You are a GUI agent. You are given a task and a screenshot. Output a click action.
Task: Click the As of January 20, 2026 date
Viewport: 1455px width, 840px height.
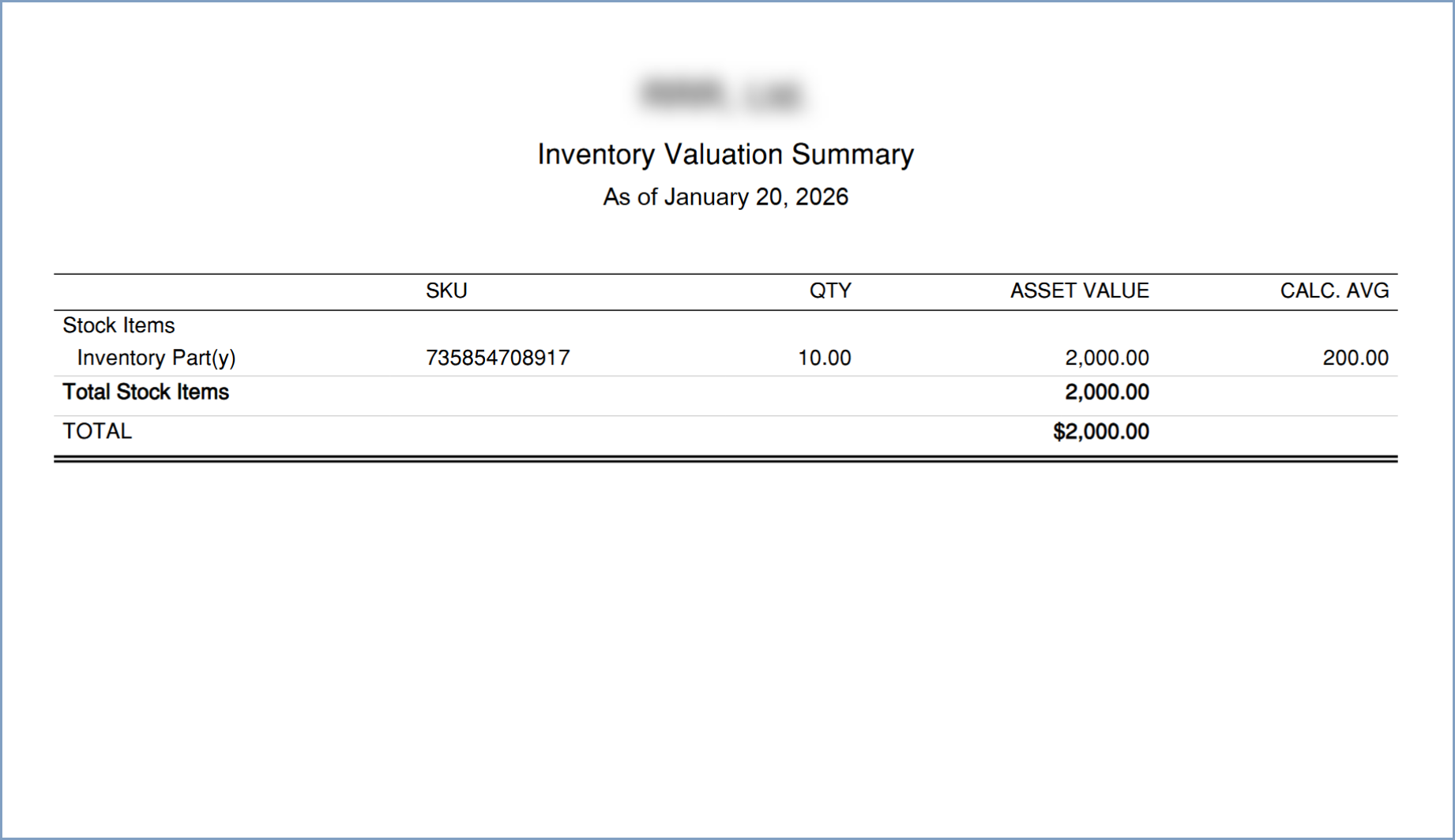[725, 197]
